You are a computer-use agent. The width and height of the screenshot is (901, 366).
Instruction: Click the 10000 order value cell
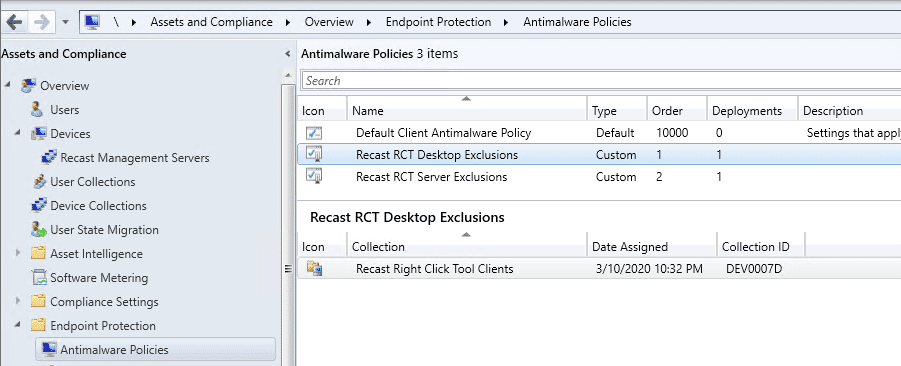[672, 133]
